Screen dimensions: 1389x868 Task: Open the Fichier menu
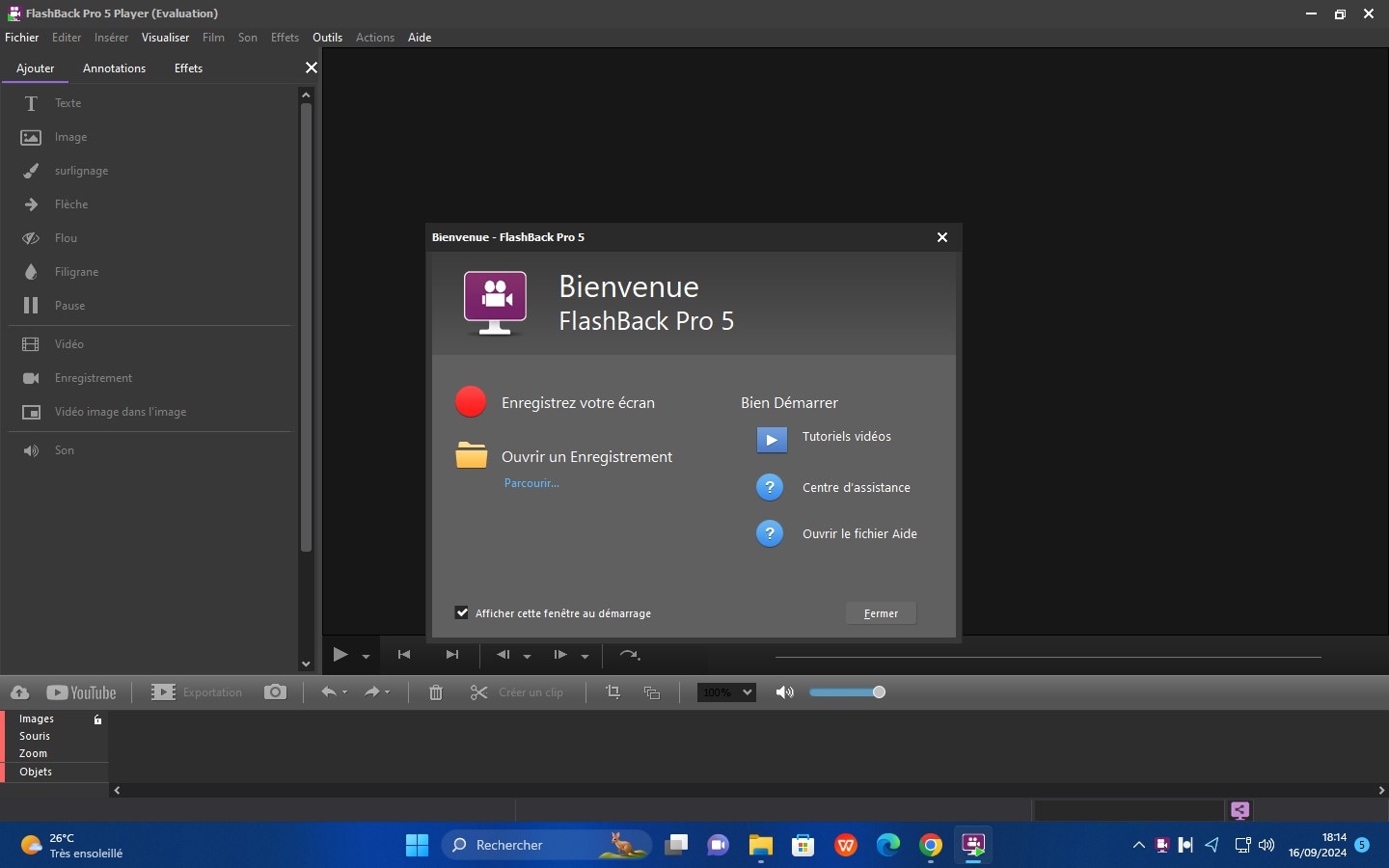(x=22, y=38)
